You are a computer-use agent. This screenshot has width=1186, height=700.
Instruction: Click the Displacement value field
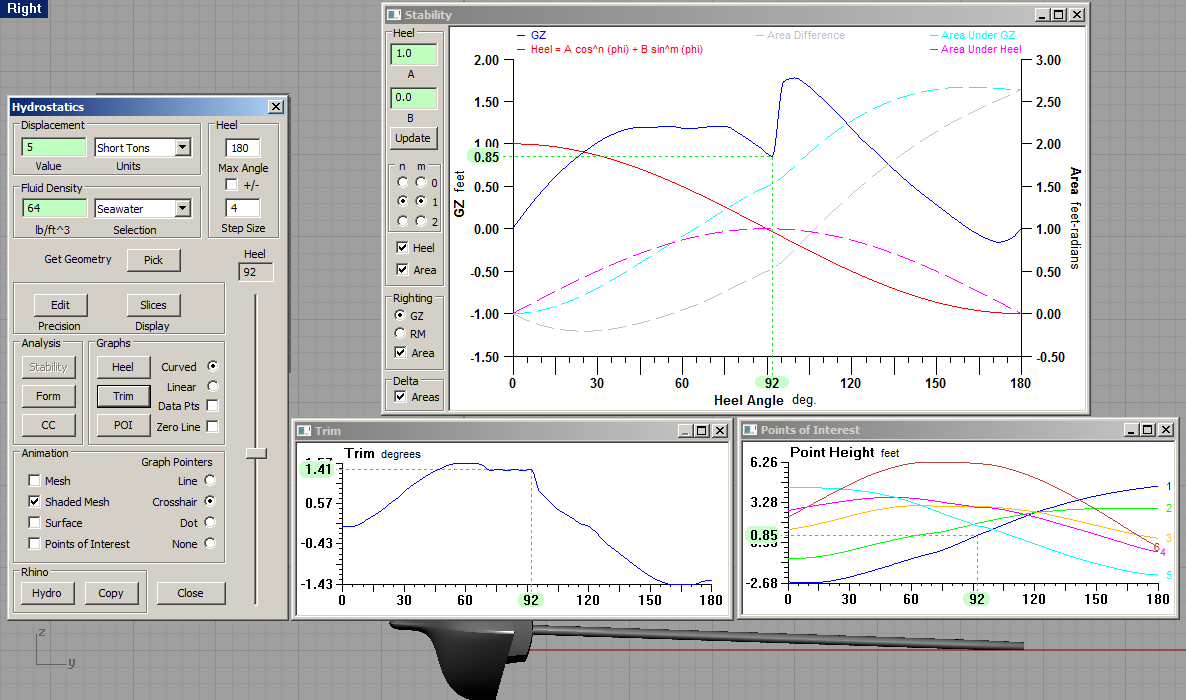pyautogui.click(x=54, y=148)
